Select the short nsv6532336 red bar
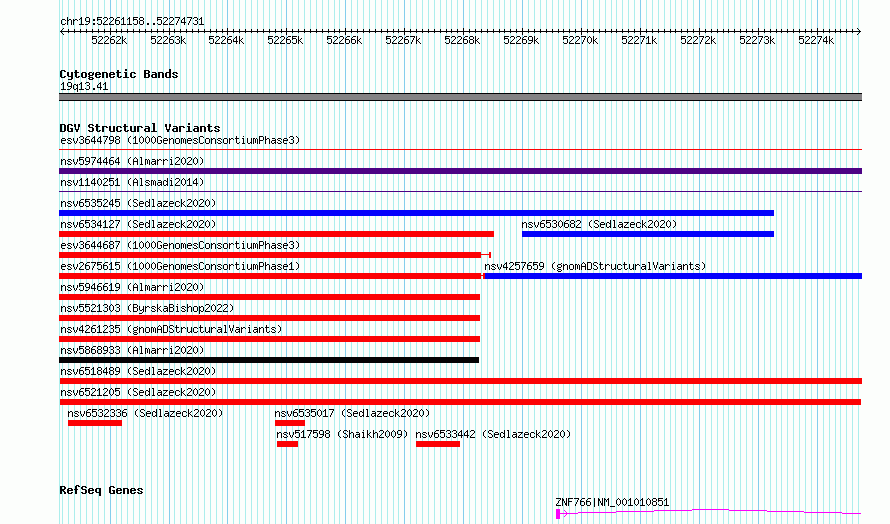Image resolution: width=890 pixels, height=524 pixels. click(95, 423)
